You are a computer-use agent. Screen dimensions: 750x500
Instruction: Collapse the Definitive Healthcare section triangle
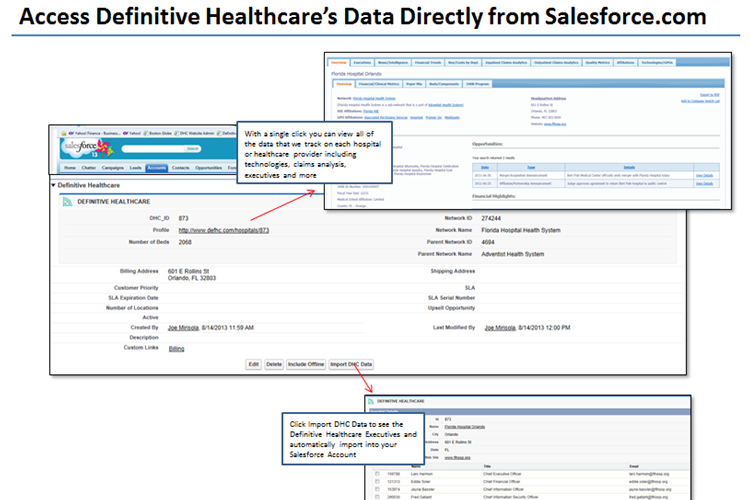pos(54,185)
